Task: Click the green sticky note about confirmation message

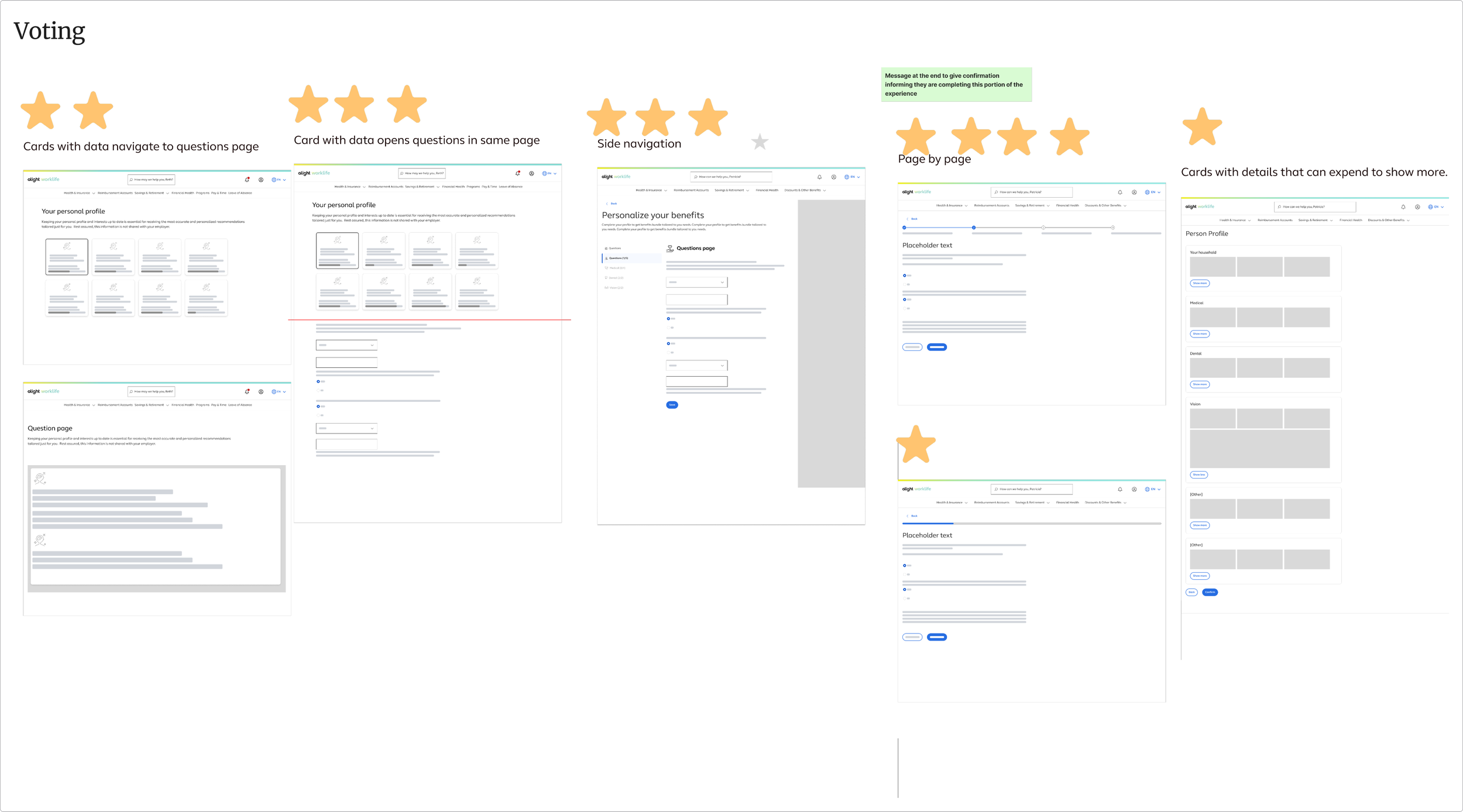Action: coord(956,85)
